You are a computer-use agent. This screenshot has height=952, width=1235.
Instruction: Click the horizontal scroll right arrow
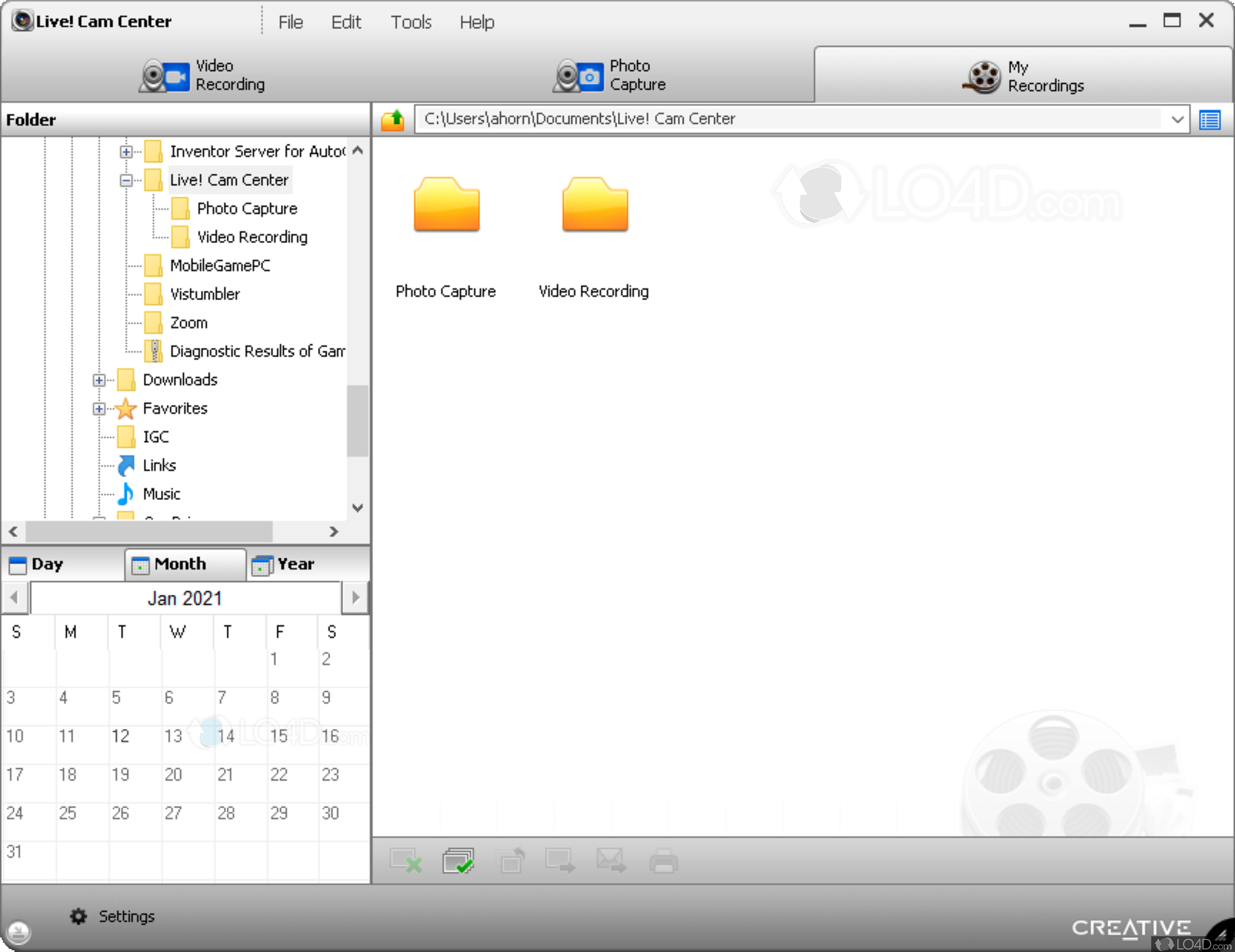point(335,532)
